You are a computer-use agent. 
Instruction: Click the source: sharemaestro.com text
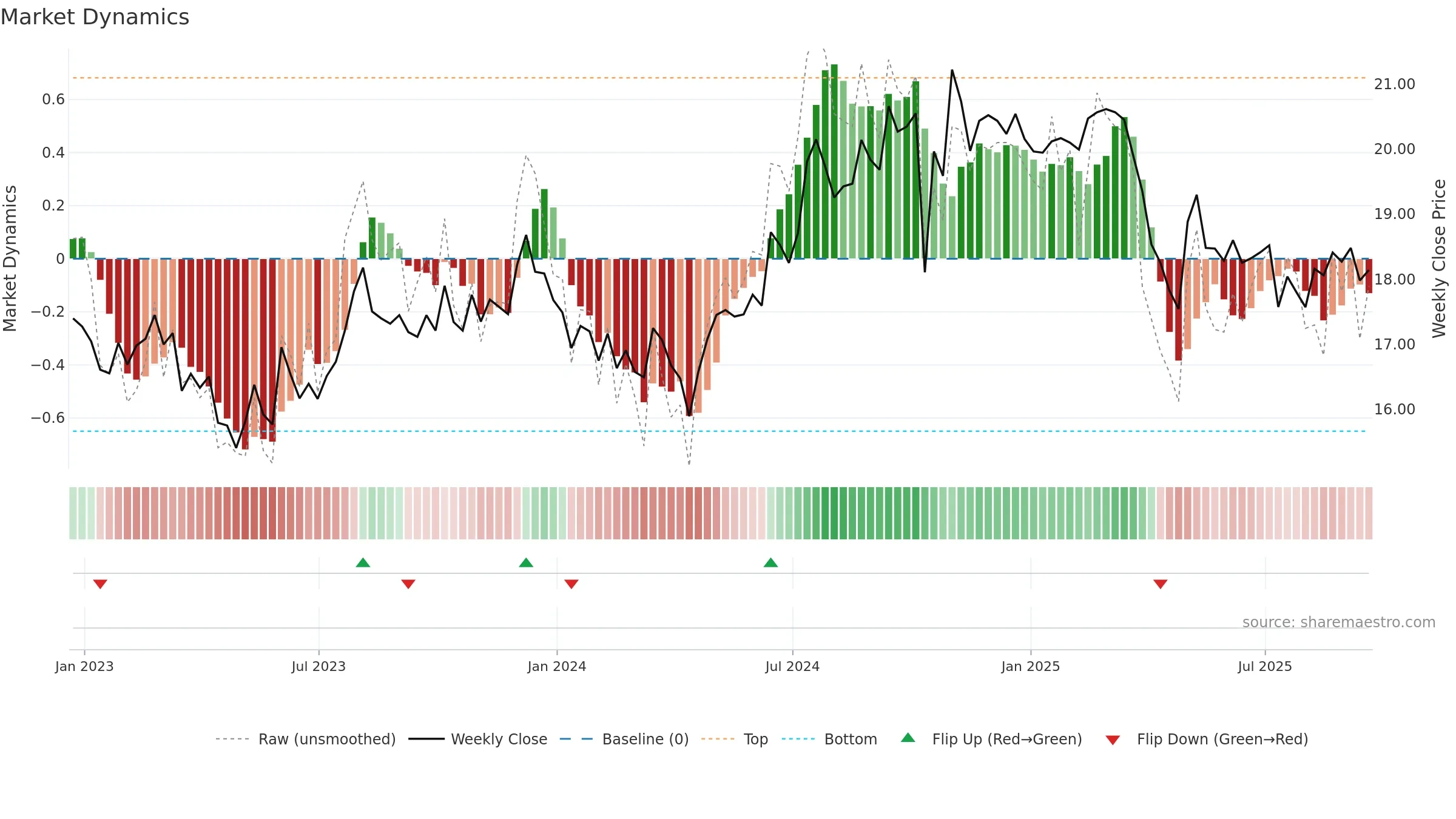pyautogui.click(x=1339, y=622)
